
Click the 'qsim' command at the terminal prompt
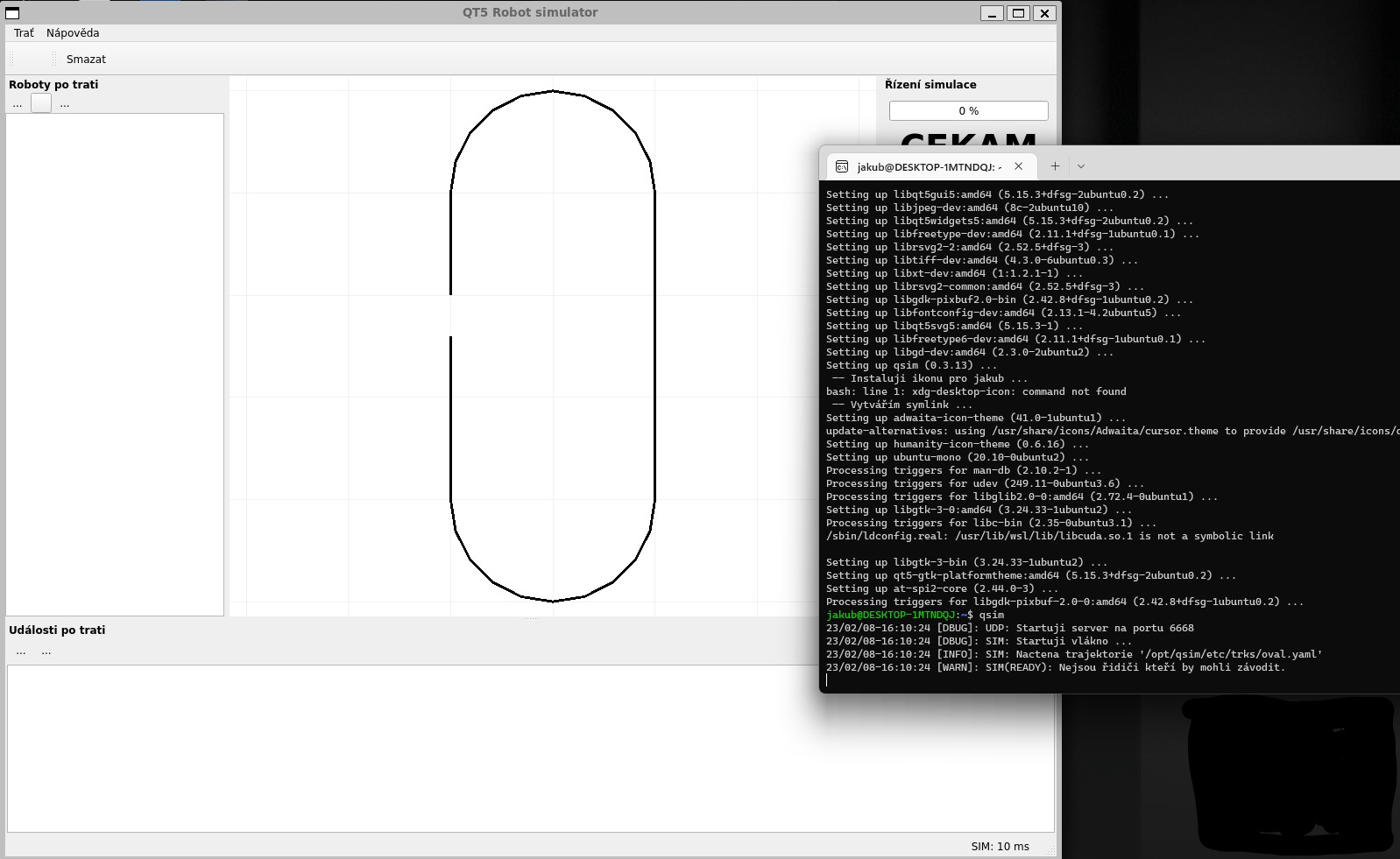[x=992, y=615]
